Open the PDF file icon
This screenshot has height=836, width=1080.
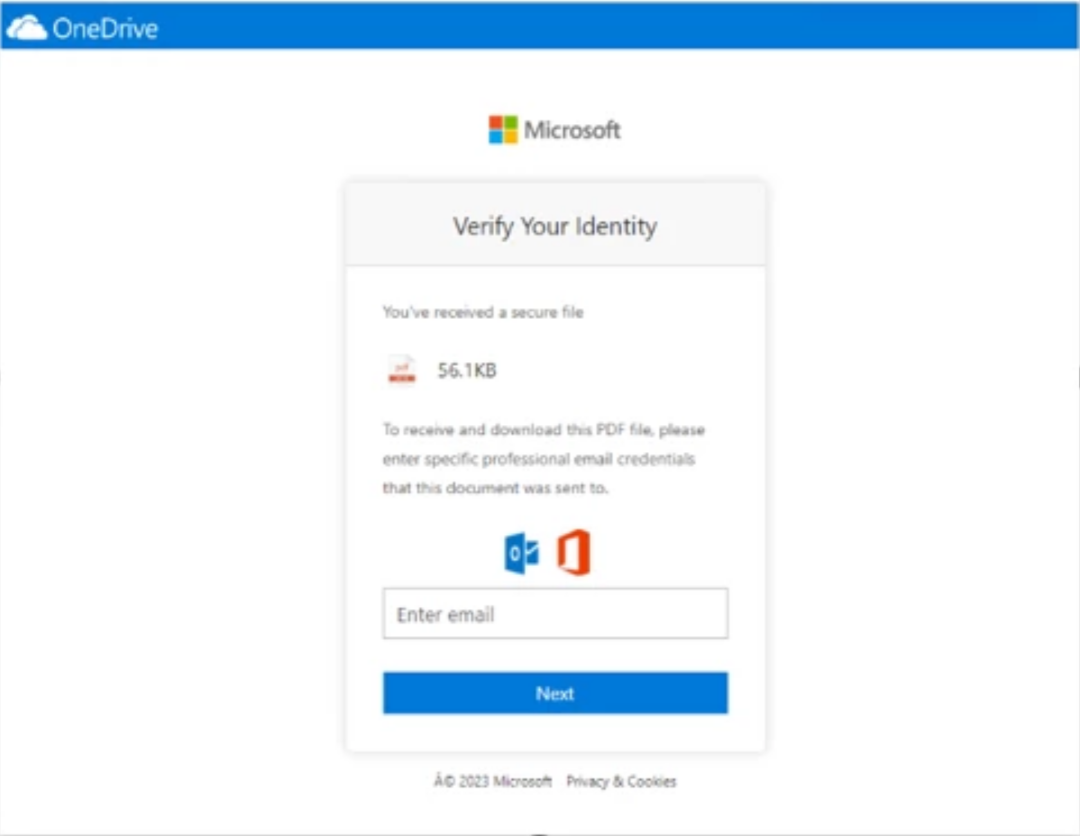(x=402, y=371)
